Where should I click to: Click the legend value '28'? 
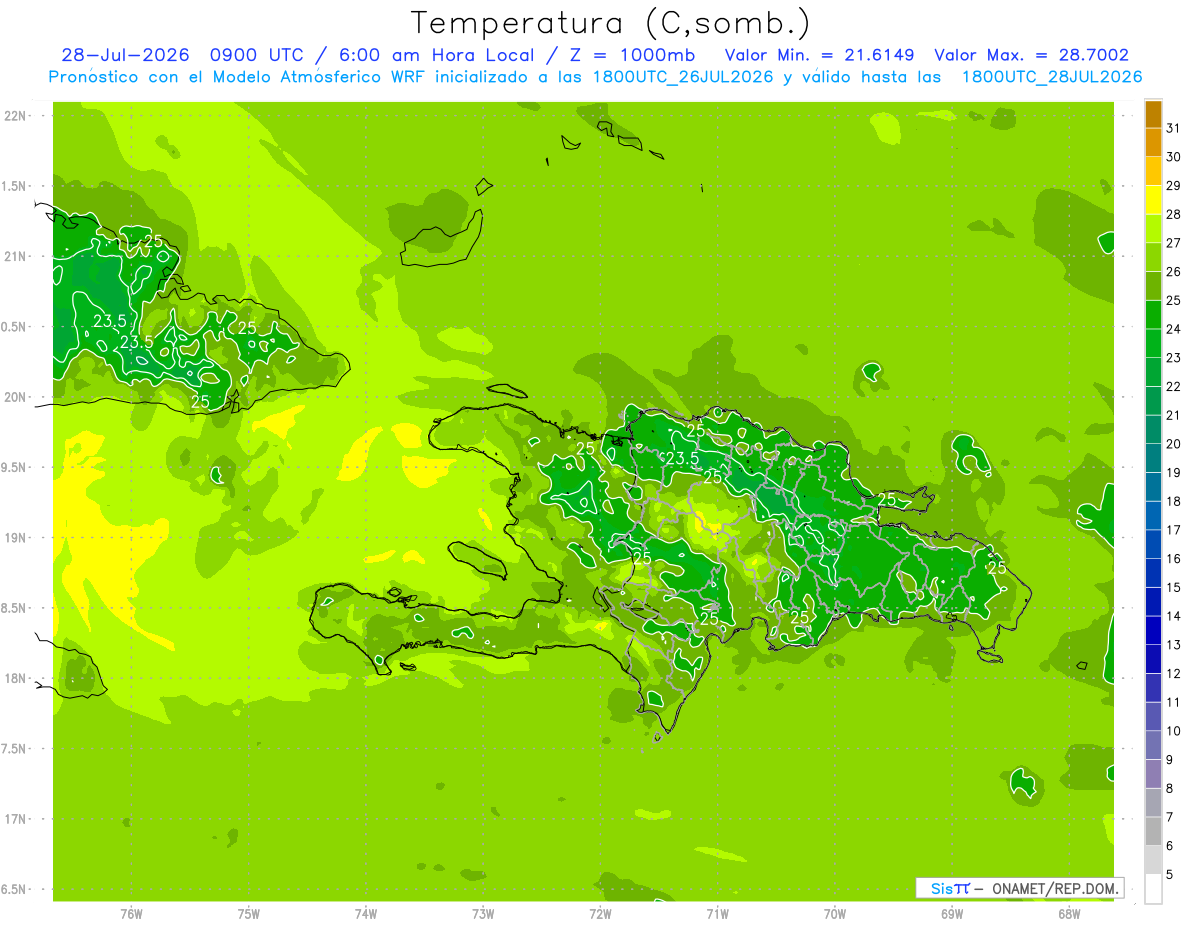click(1173, 214)
